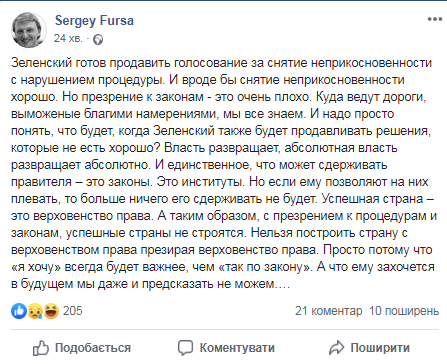Image resolution: width=447 pixels, height=364 pixels.
Task: Like the post with Подобається label
Action: [x=93, y=348]
